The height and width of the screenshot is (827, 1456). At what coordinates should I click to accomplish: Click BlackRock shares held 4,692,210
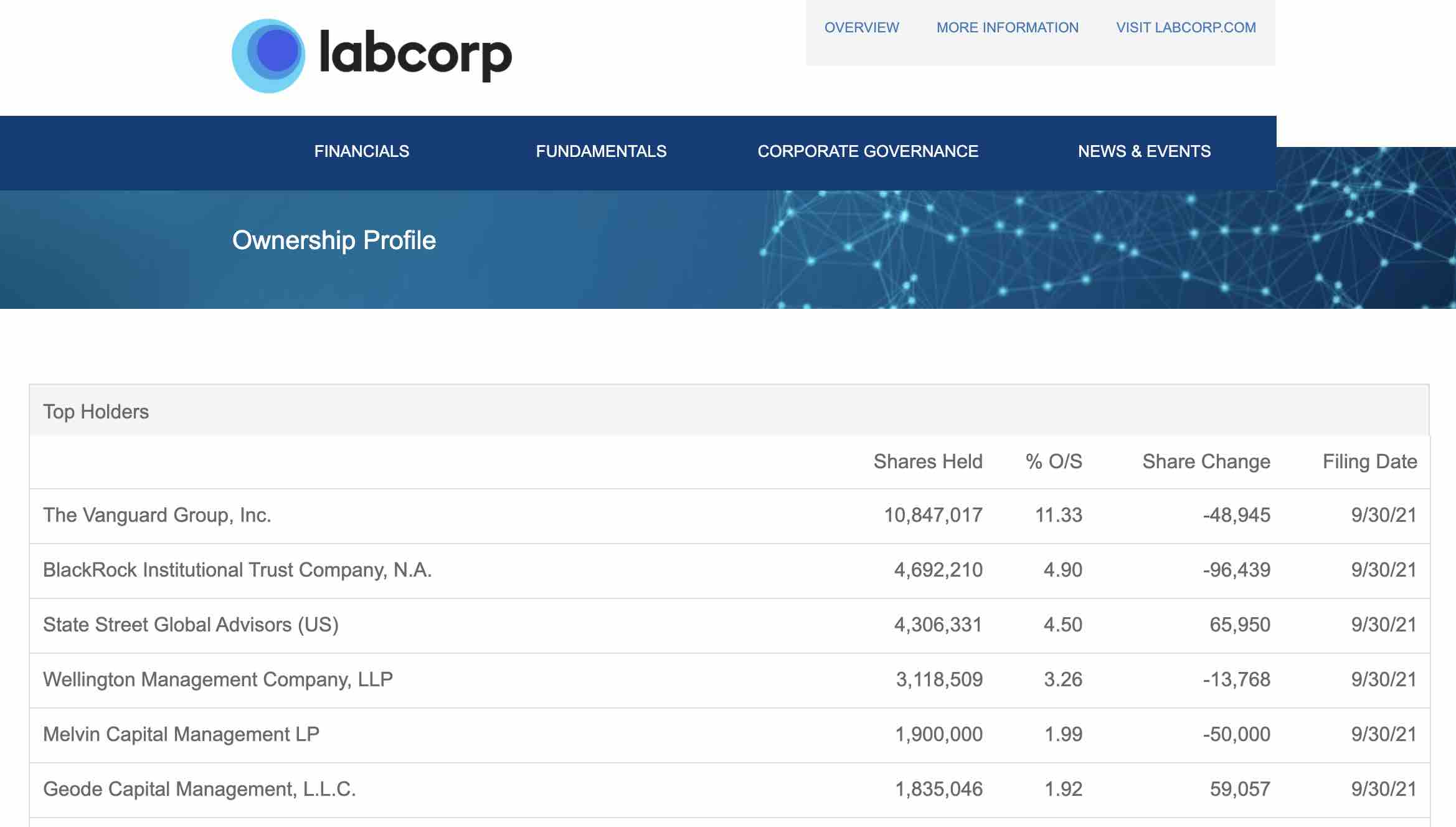coord(938,570)
